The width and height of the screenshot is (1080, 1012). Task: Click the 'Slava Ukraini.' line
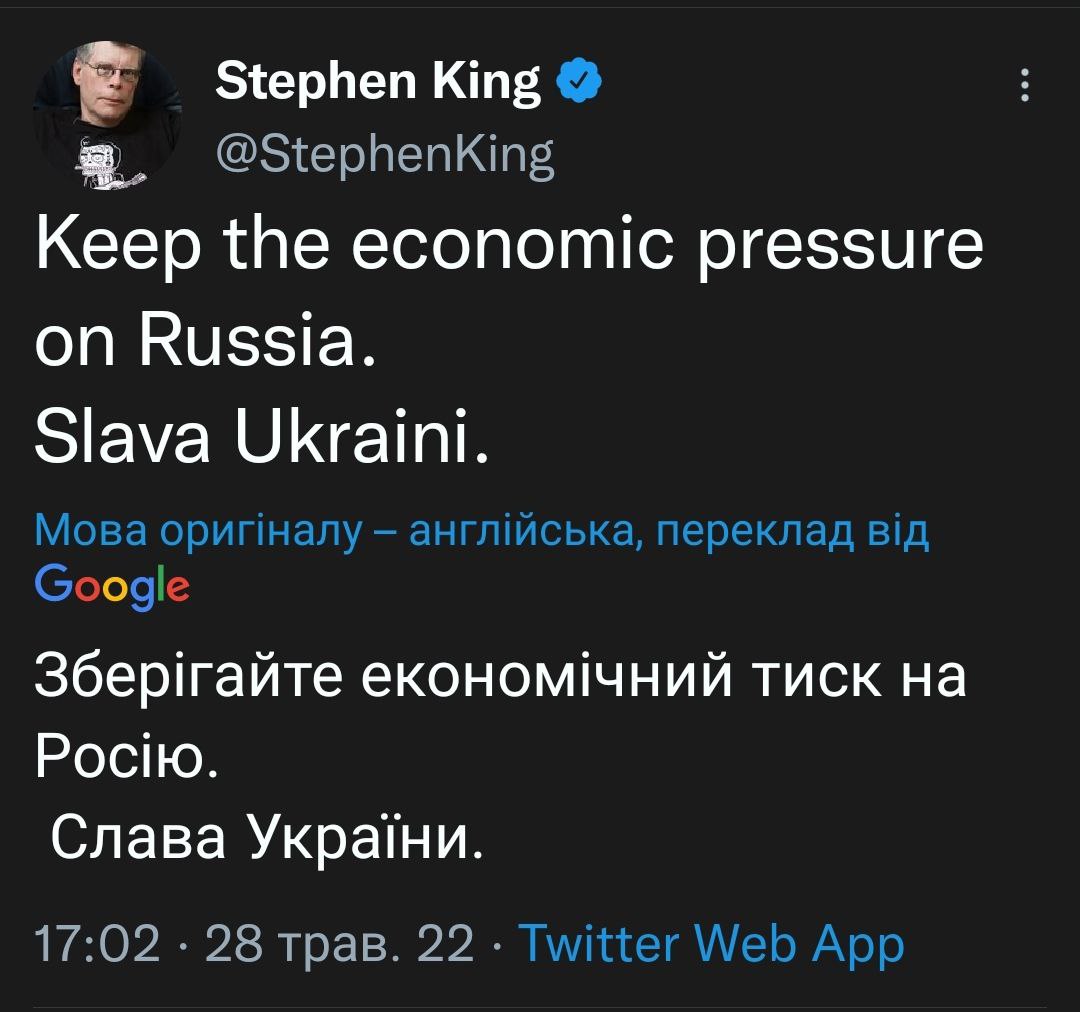(x=262, y=441)
